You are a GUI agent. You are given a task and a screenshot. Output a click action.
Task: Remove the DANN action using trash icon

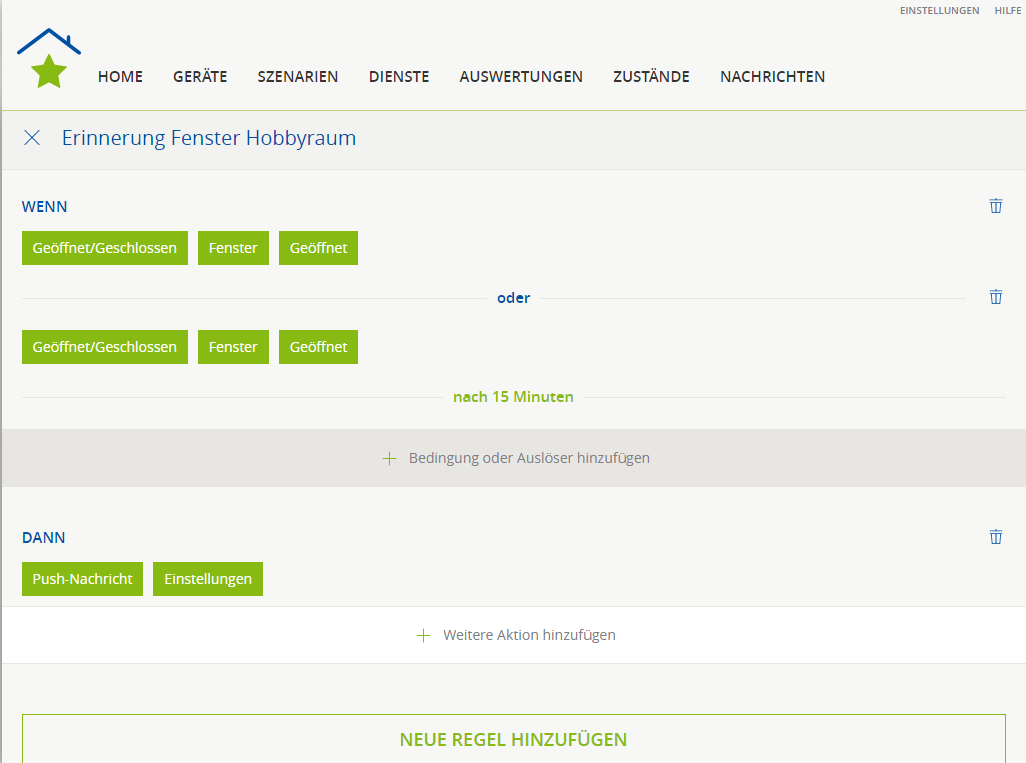click(995, 537)
